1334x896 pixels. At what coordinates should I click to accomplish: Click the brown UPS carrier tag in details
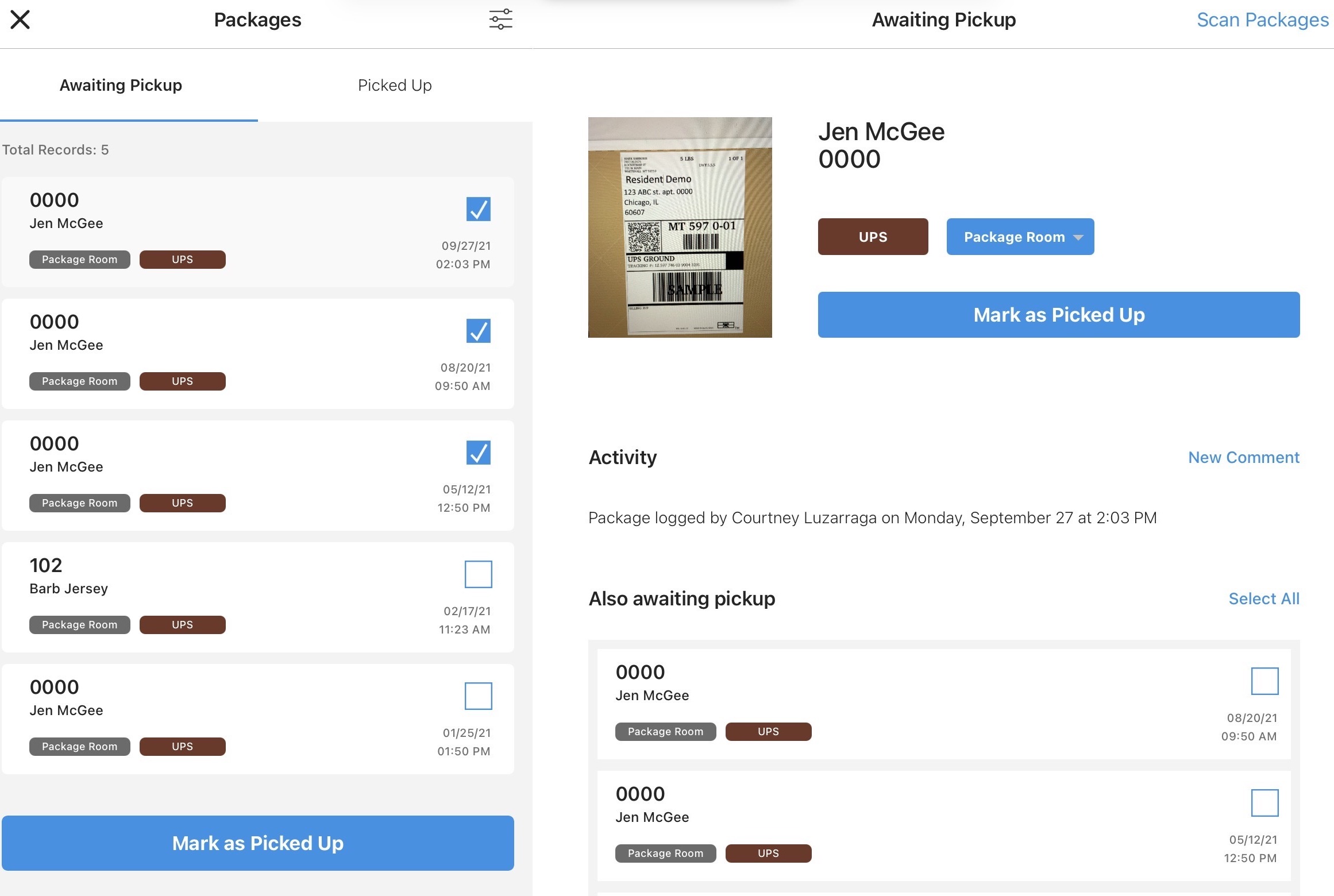tap(873, 237)
